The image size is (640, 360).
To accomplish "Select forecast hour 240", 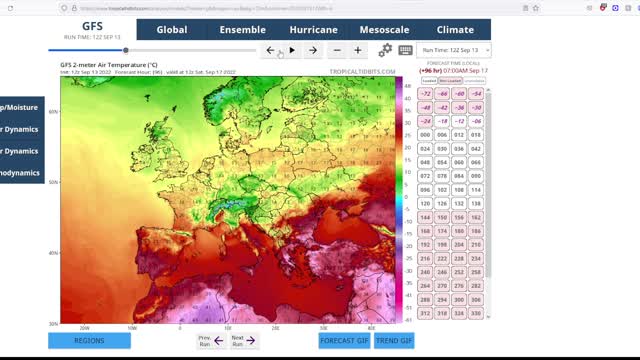I will pyautogui.click(x=425, y=272).
